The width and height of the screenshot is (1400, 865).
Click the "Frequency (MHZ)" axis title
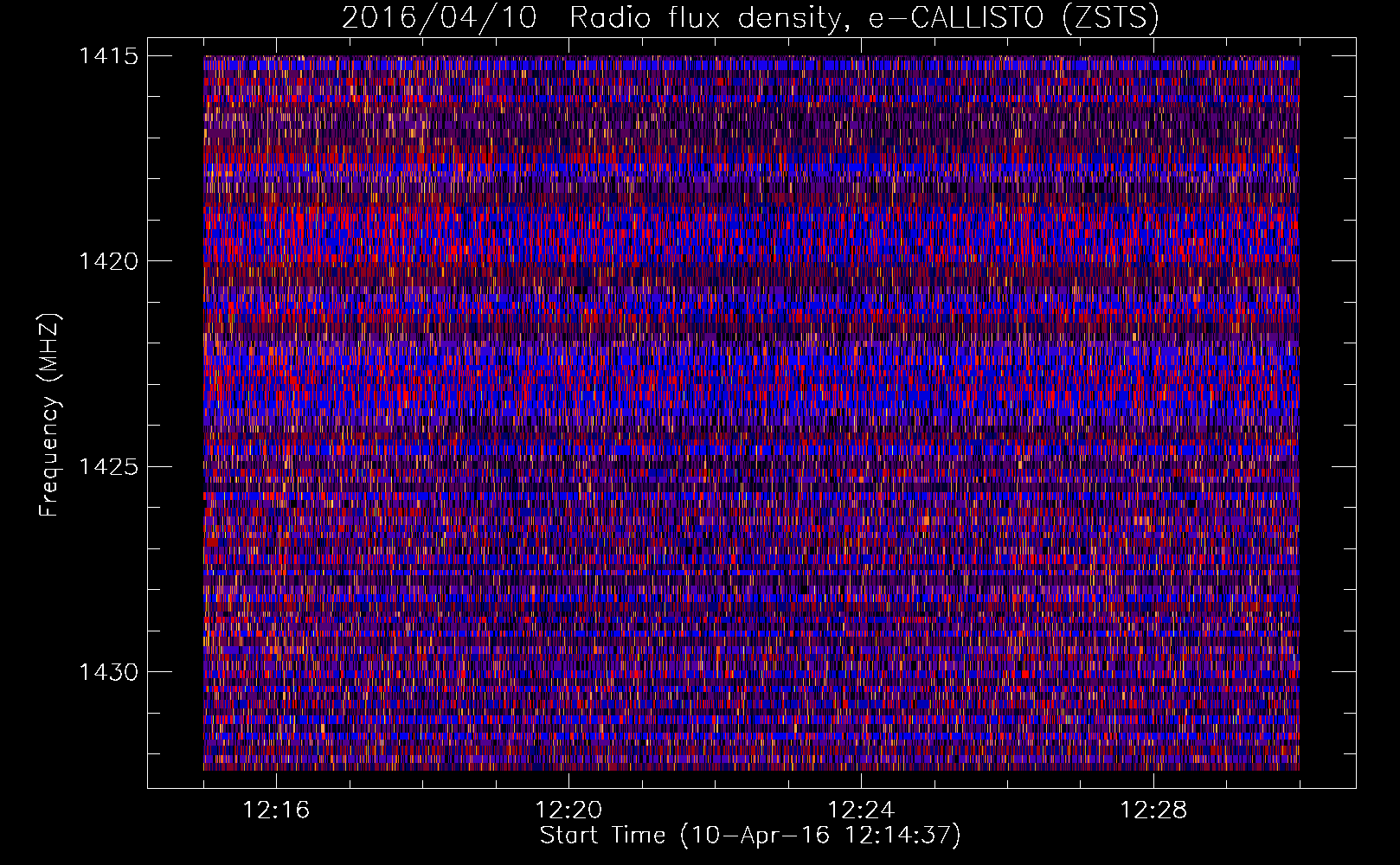tap(49, 414)
